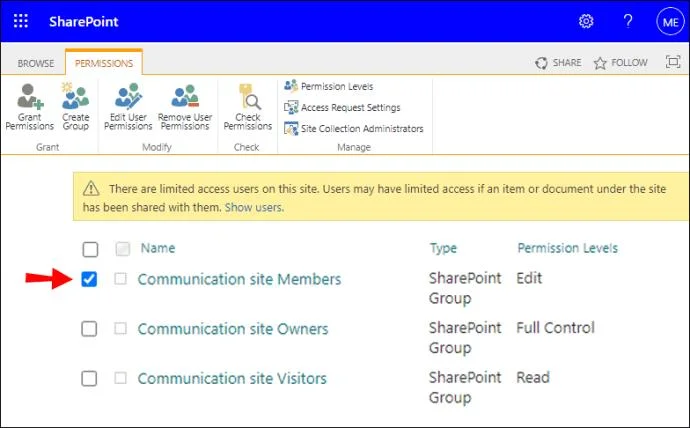Image resolution: width=690 pixels, height=428 pixels.
Task: Open the Communication site Members group link
Action: 239,279
